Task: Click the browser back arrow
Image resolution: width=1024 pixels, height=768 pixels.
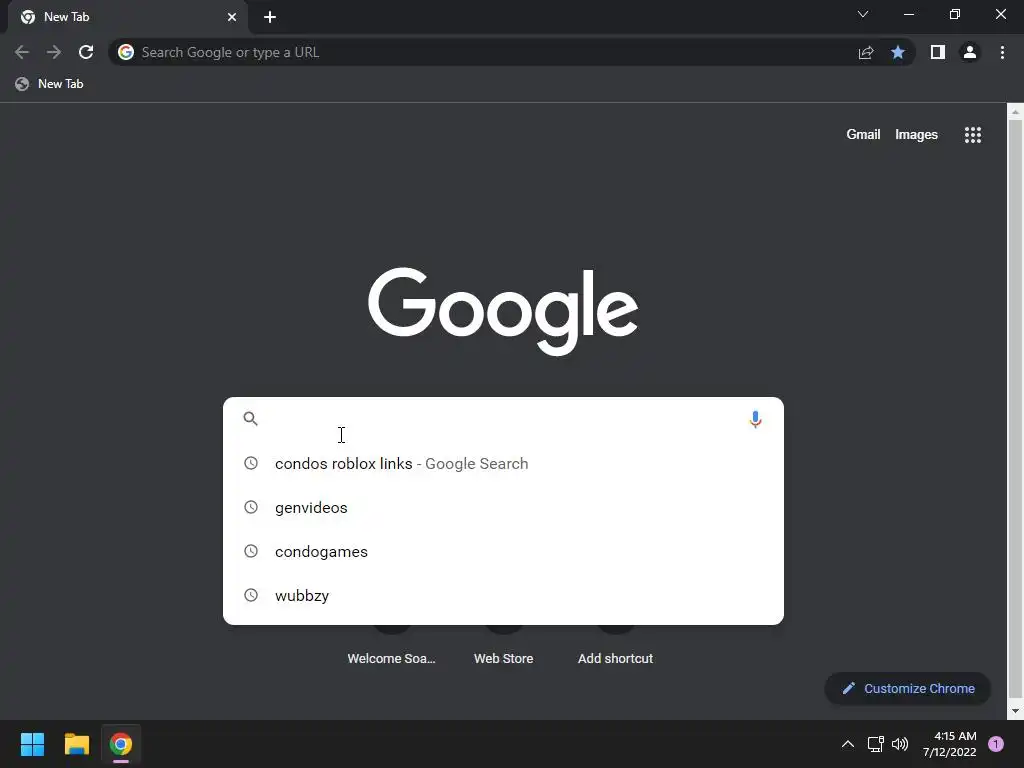Action: [22, 52]
